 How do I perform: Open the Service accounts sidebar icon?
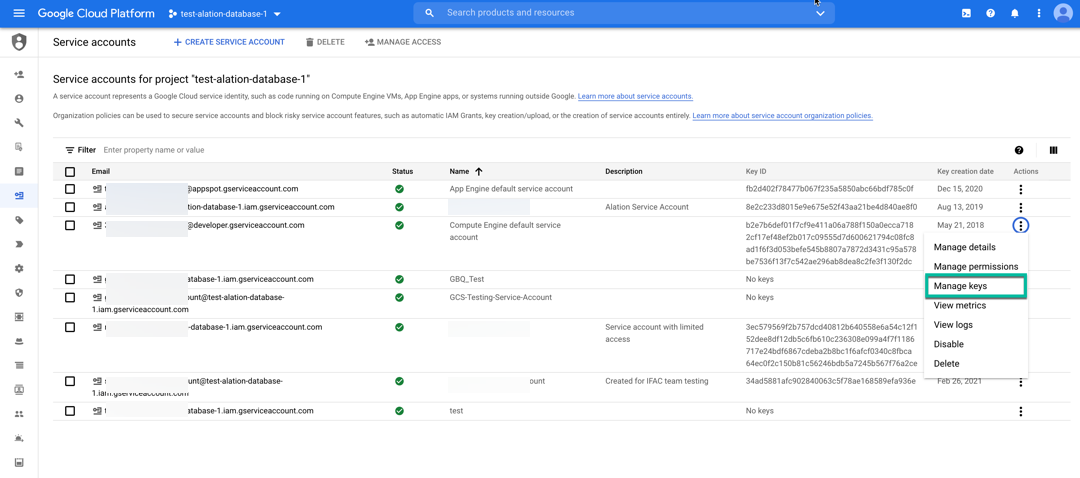pos(19,196)
